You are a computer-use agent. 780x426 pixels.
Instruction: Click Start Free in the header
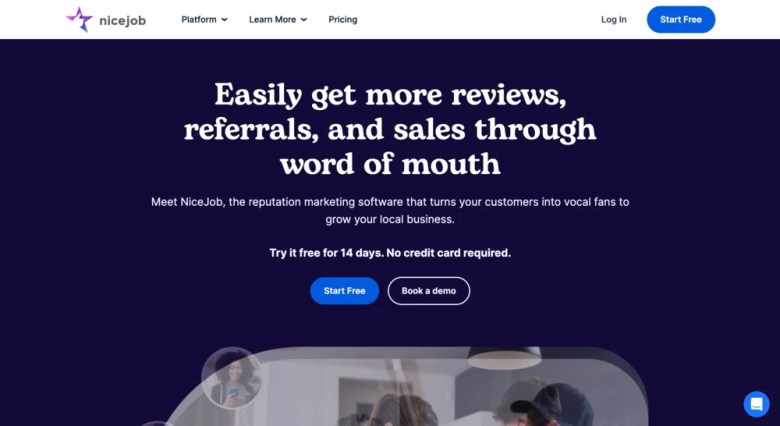point(681,19)
